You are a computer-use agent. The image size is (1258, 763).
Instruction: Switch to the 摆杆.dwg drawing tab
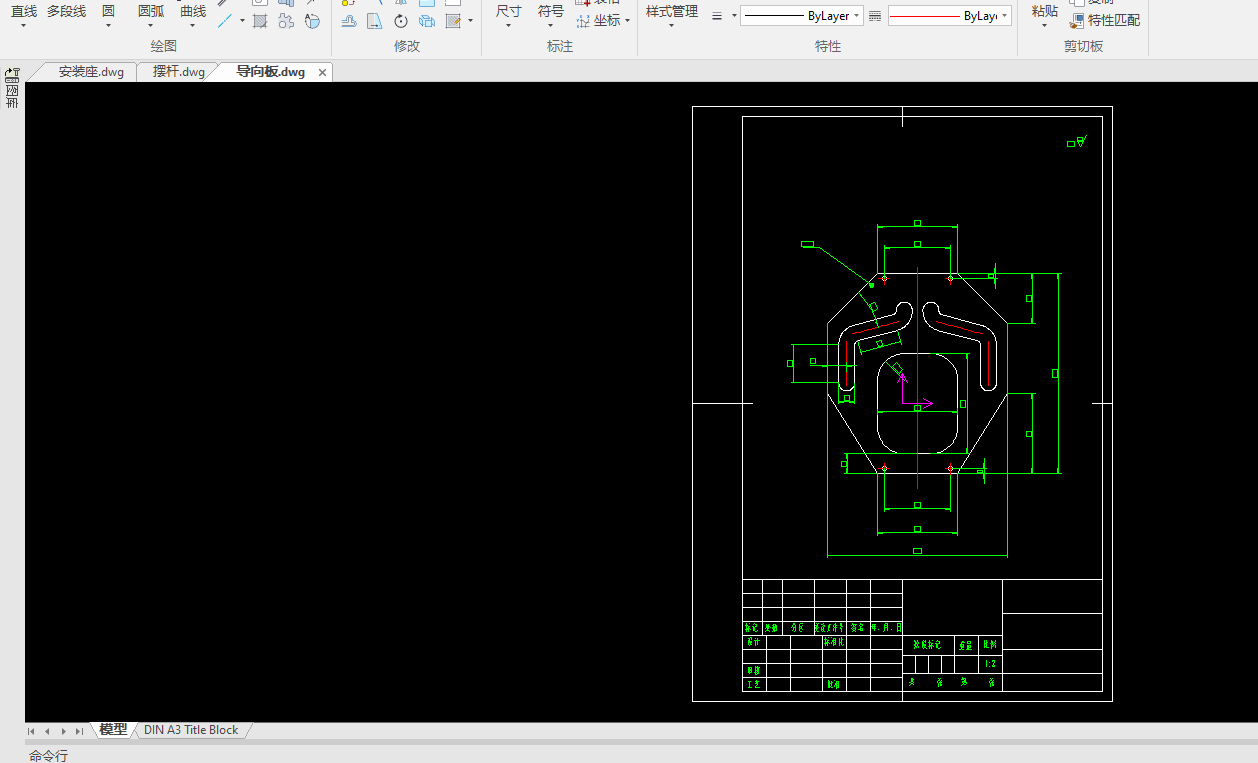[179, 72]
